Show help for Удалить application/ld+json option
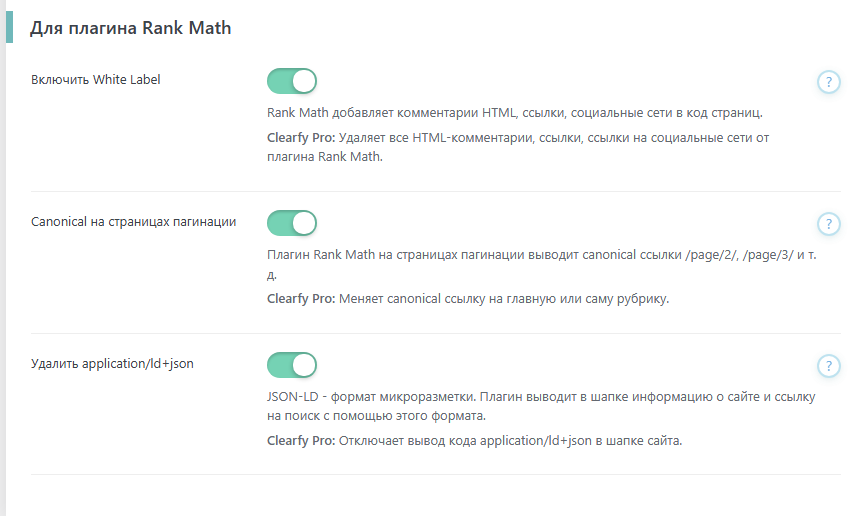 pyautogui.click(x=828, y=366)
